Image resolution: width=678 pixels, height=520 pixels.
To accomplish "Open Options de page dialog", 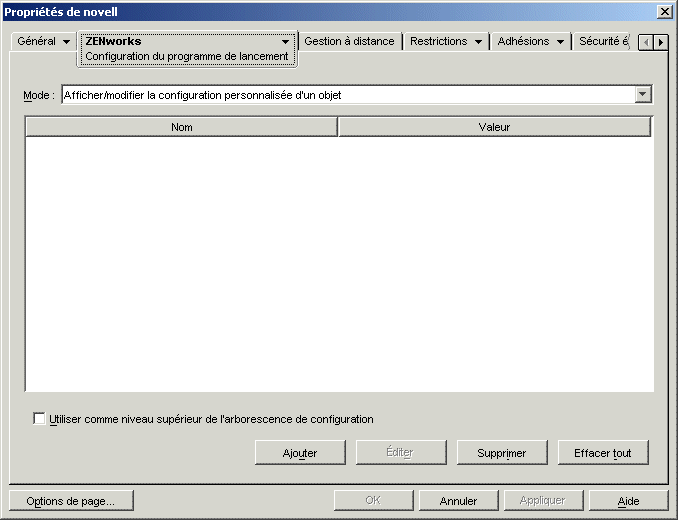I will 71,501.
